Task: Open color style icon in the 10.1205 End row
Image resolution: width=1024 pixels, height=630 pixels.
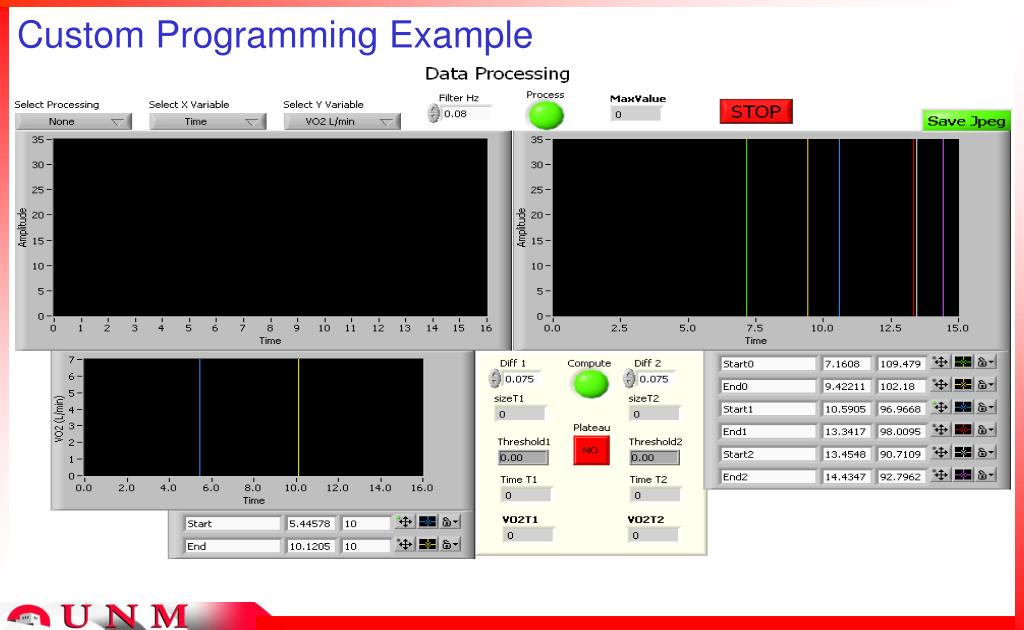Action: [427, 544]
